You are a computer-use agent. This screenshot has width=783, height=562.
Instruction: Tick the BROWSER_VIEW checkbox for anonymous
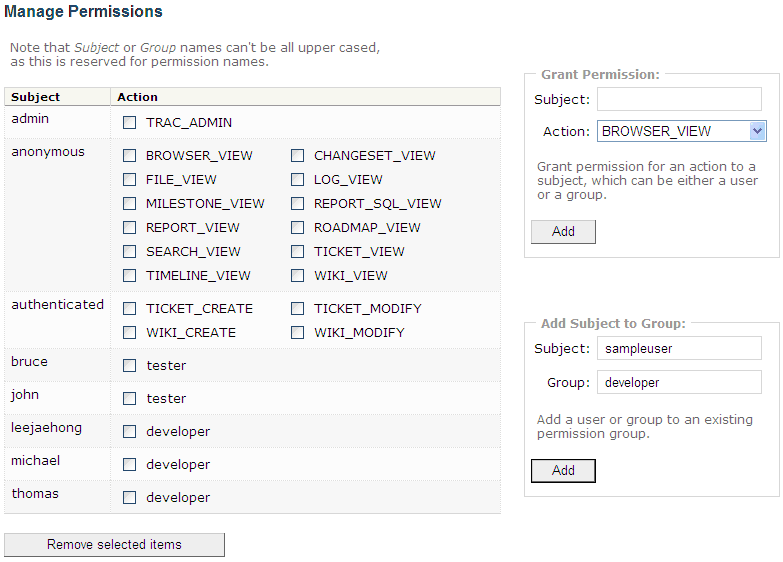click(130, 156)
